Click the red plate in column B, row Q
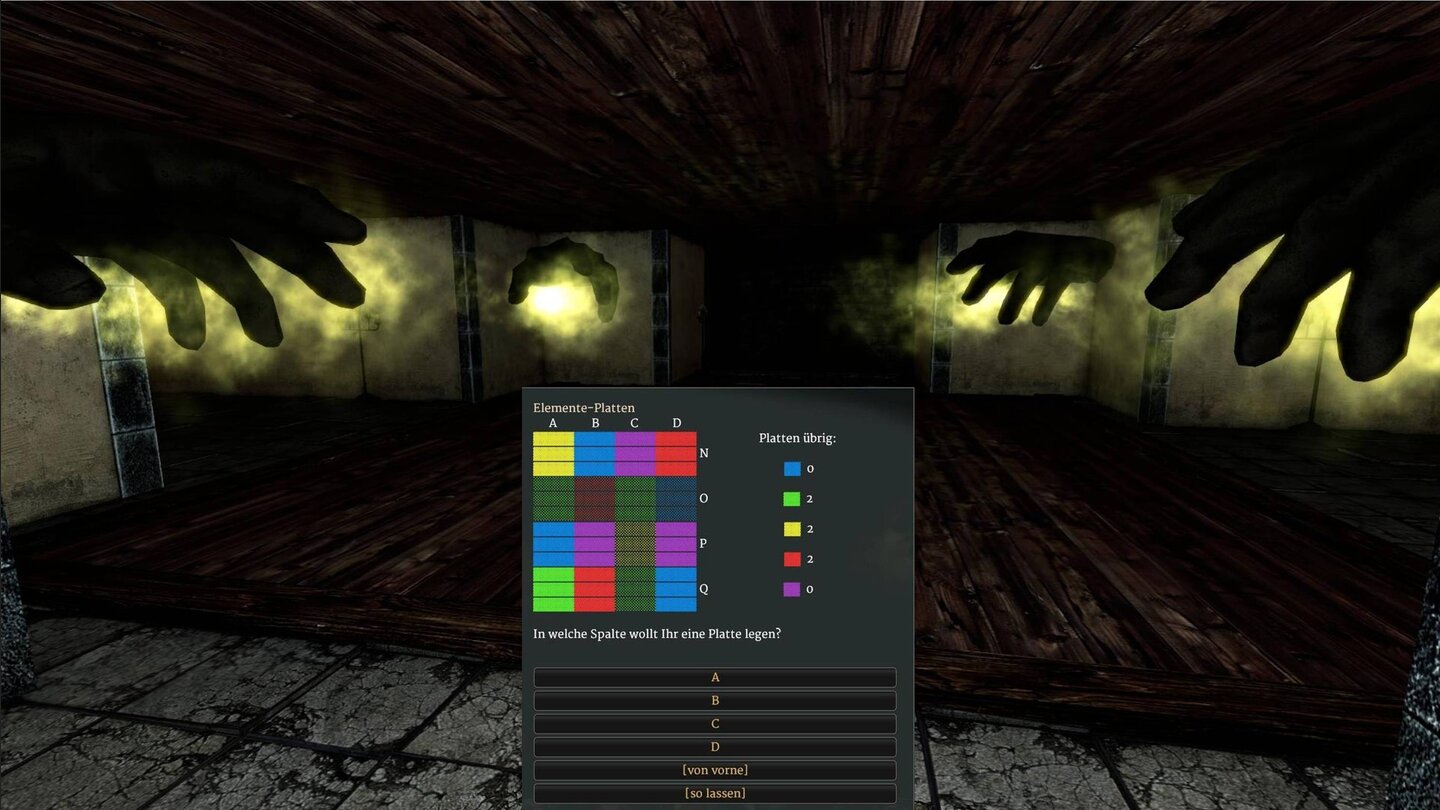 (594, 589)
